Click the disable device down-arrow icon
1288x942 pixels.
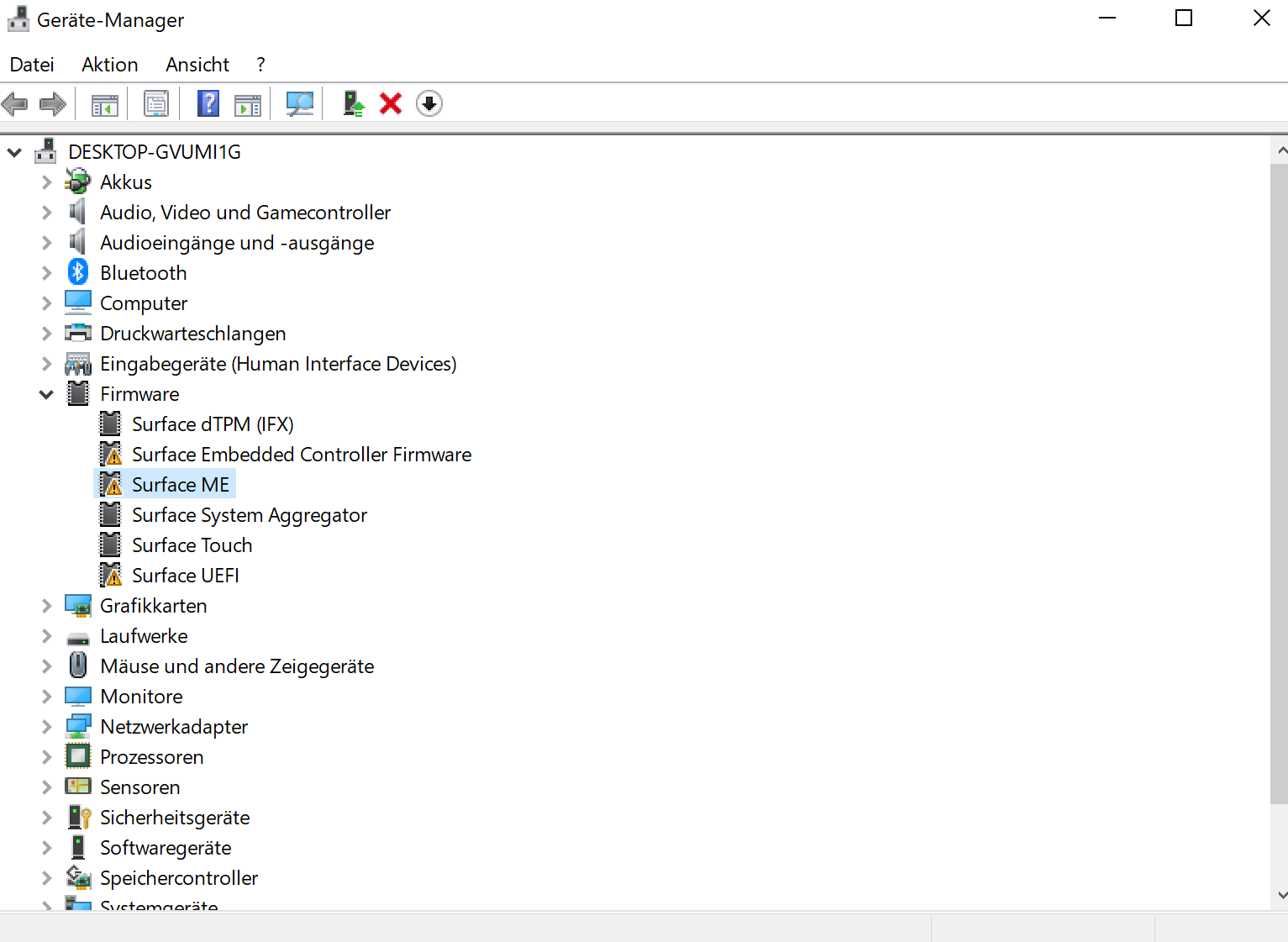429,104
